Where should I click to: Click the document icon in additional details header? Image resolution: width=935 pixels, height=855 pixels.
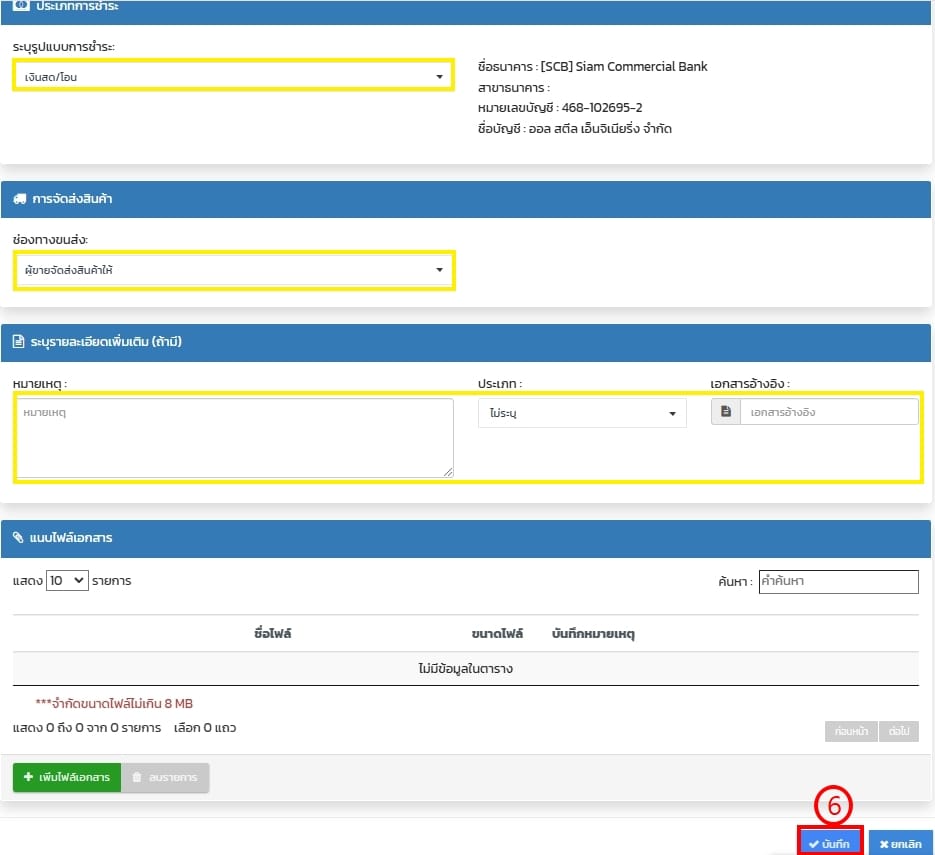[20, 342]
